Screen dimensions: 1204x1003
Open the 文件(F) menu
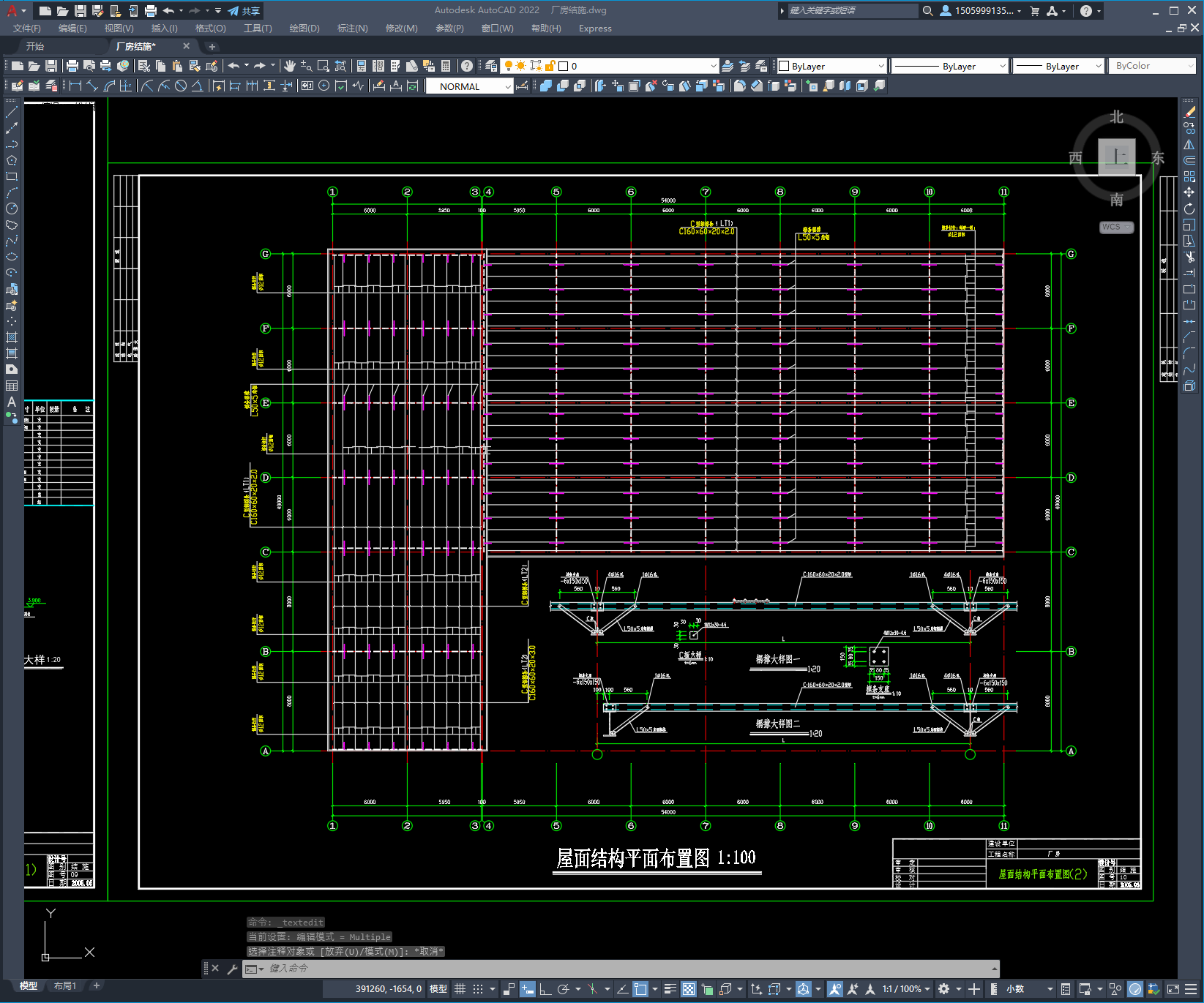27,29
